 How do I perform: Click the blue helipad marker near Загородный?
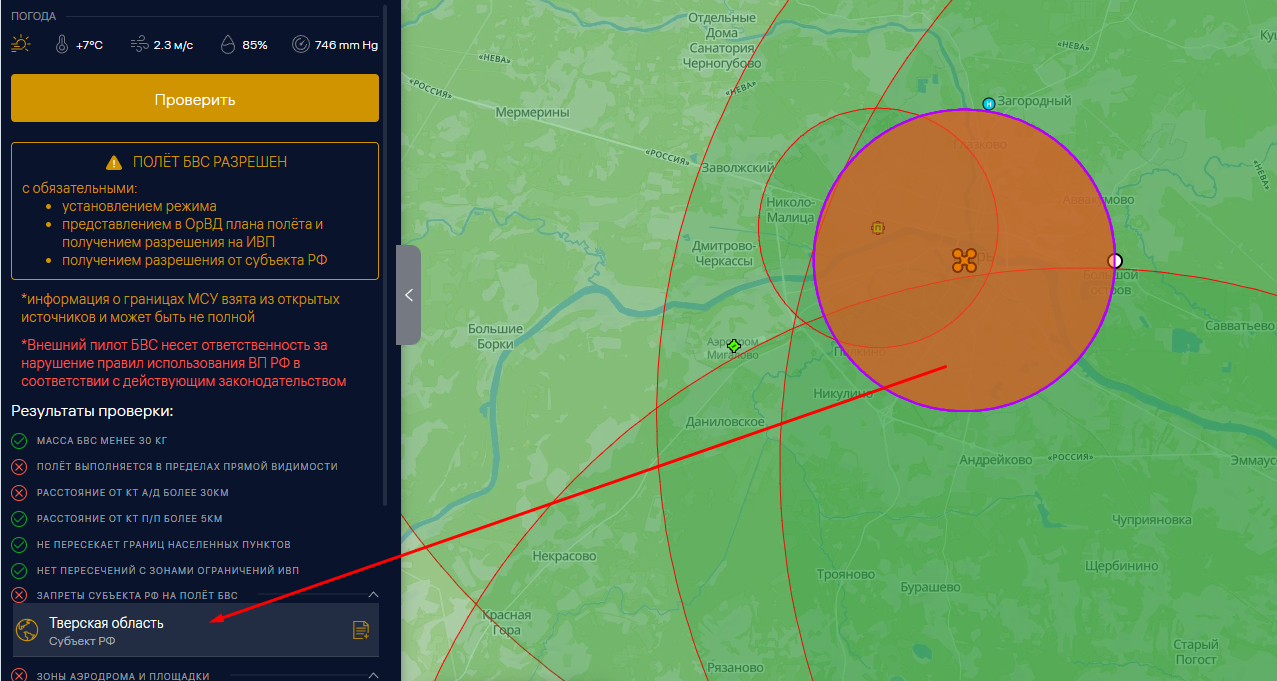click(x=989, y=103)
